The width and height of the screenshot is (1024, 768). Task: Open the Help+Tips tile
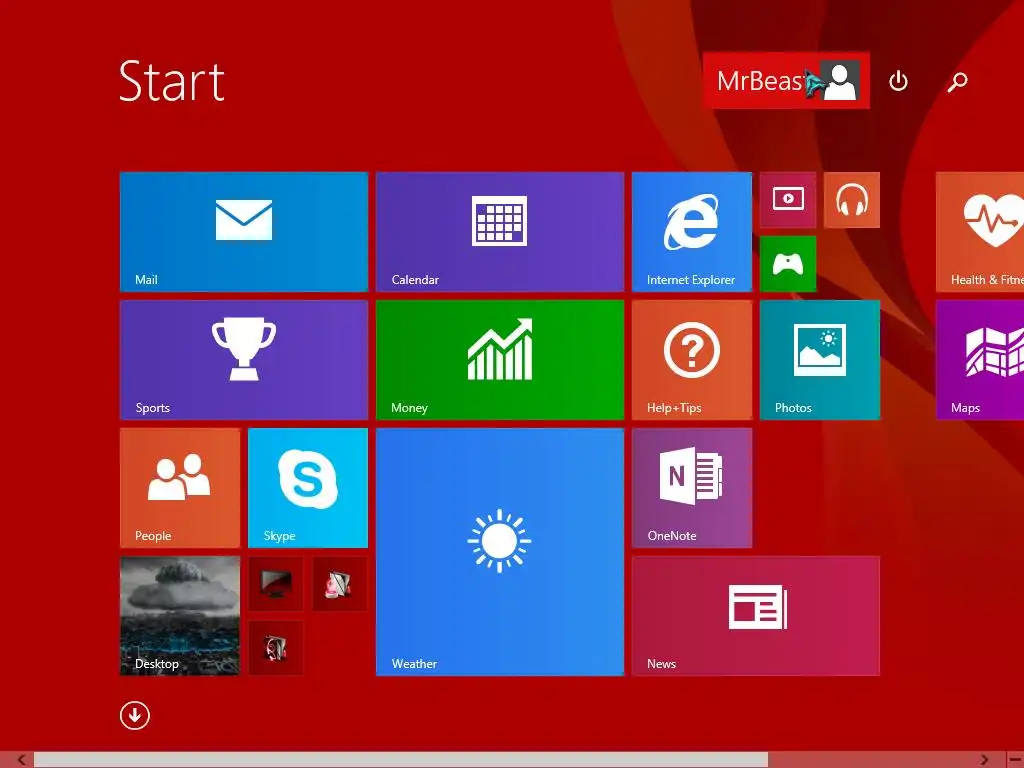692,360
